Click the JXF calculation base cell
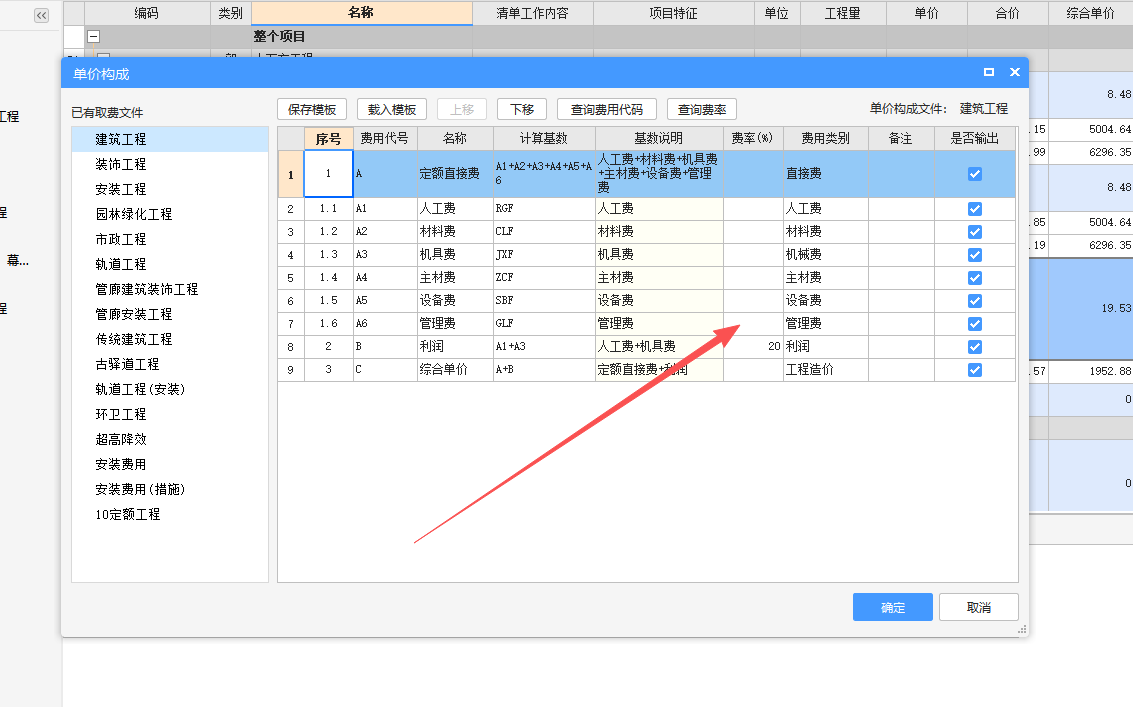The height and width of the screenshot is (707, 1133). click(x=544, y=255)
